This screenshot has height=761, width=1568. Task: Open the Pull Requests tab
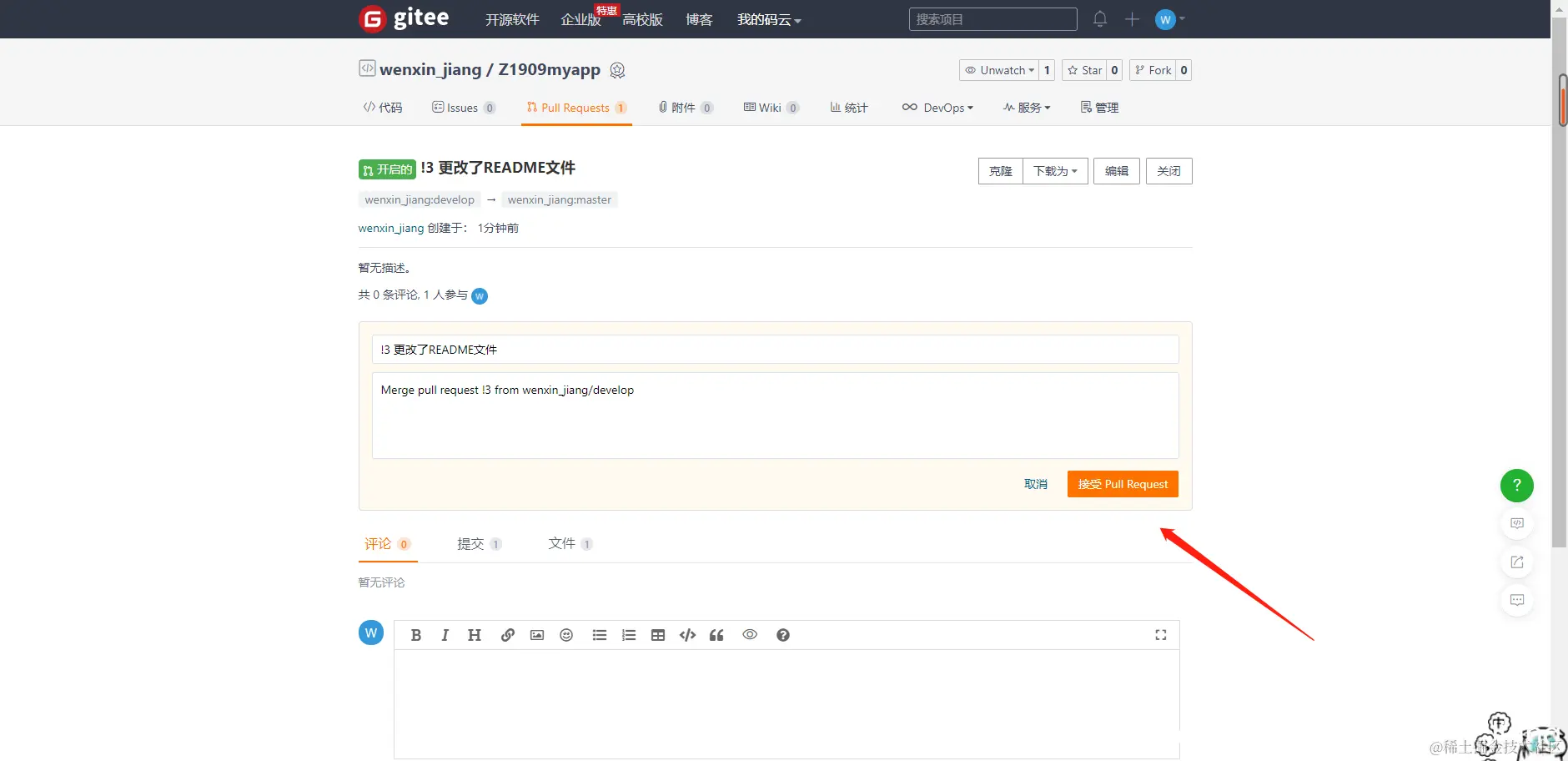[x=576, y=108]
